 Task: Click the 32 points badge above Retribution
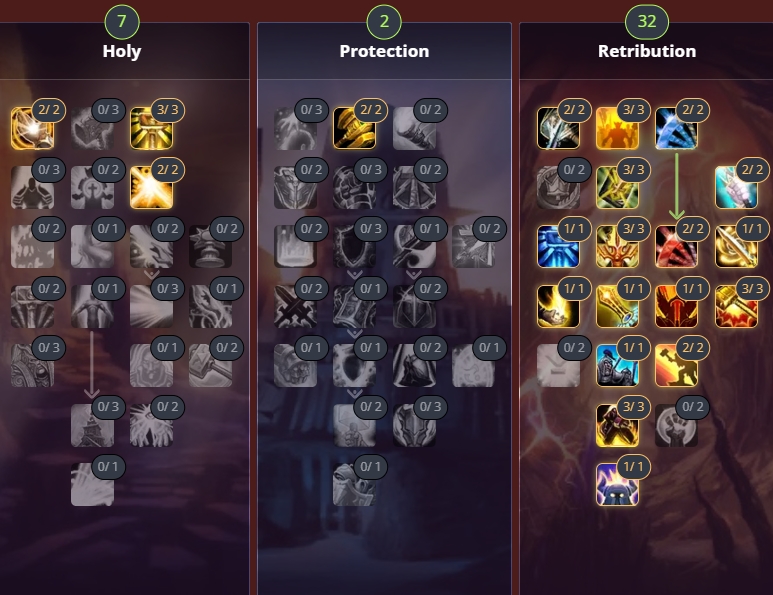tap(647, 21)
